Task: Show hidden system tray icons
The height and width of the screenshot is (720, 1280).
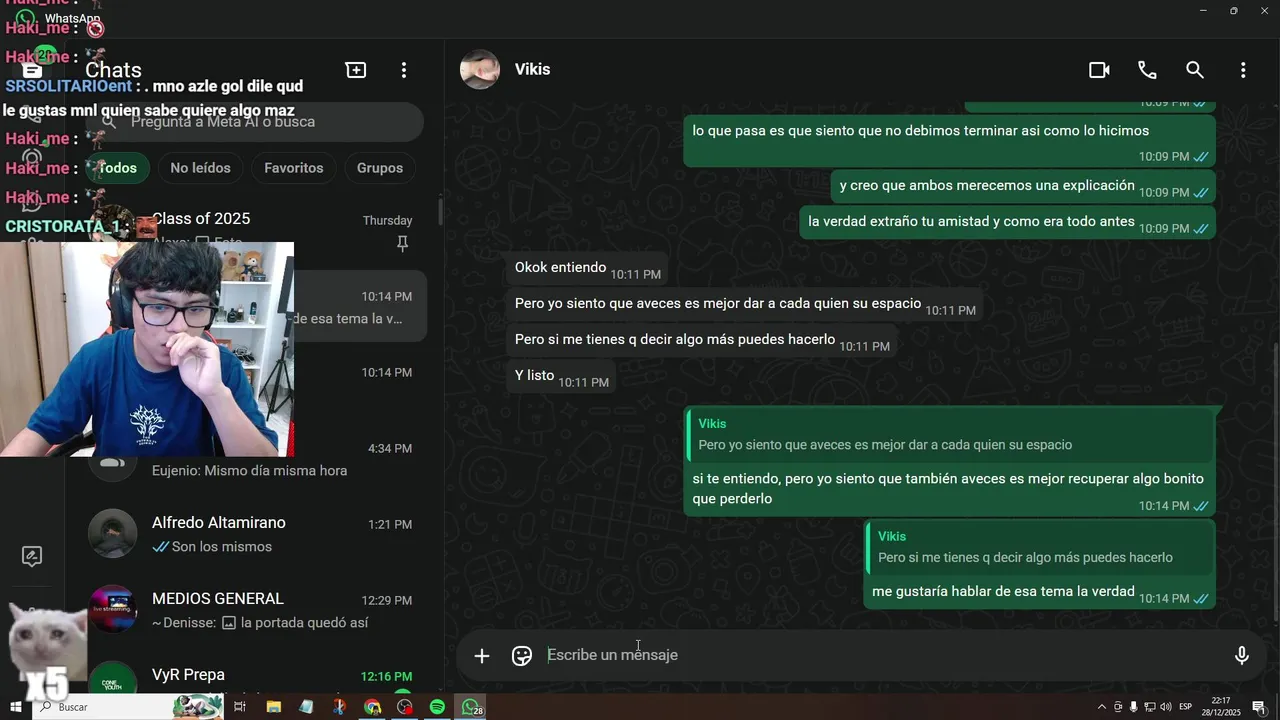Action: (x=1102, y=707)
